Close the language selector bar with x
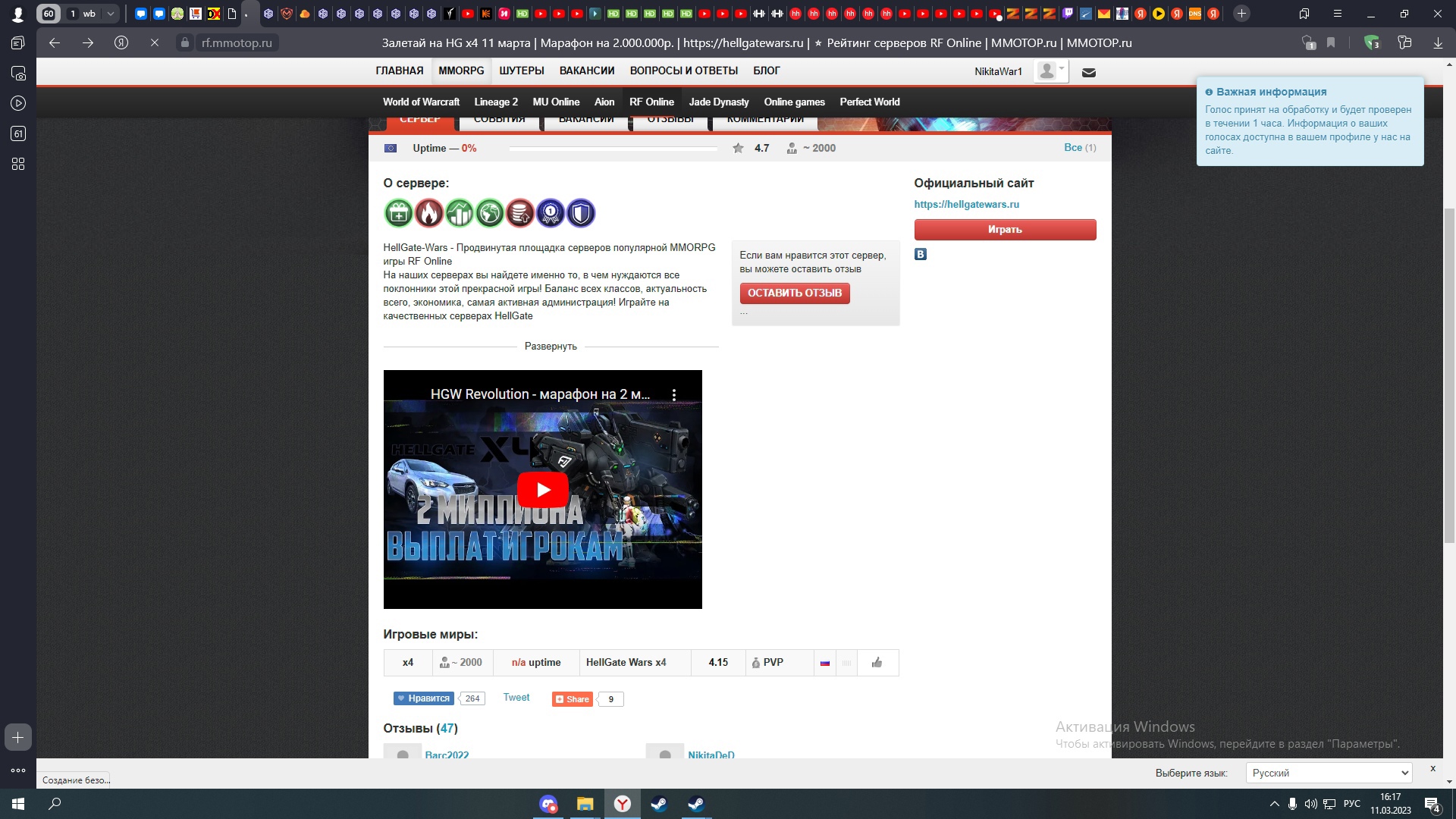1456x819 pixels. [x=1432, y=769]
